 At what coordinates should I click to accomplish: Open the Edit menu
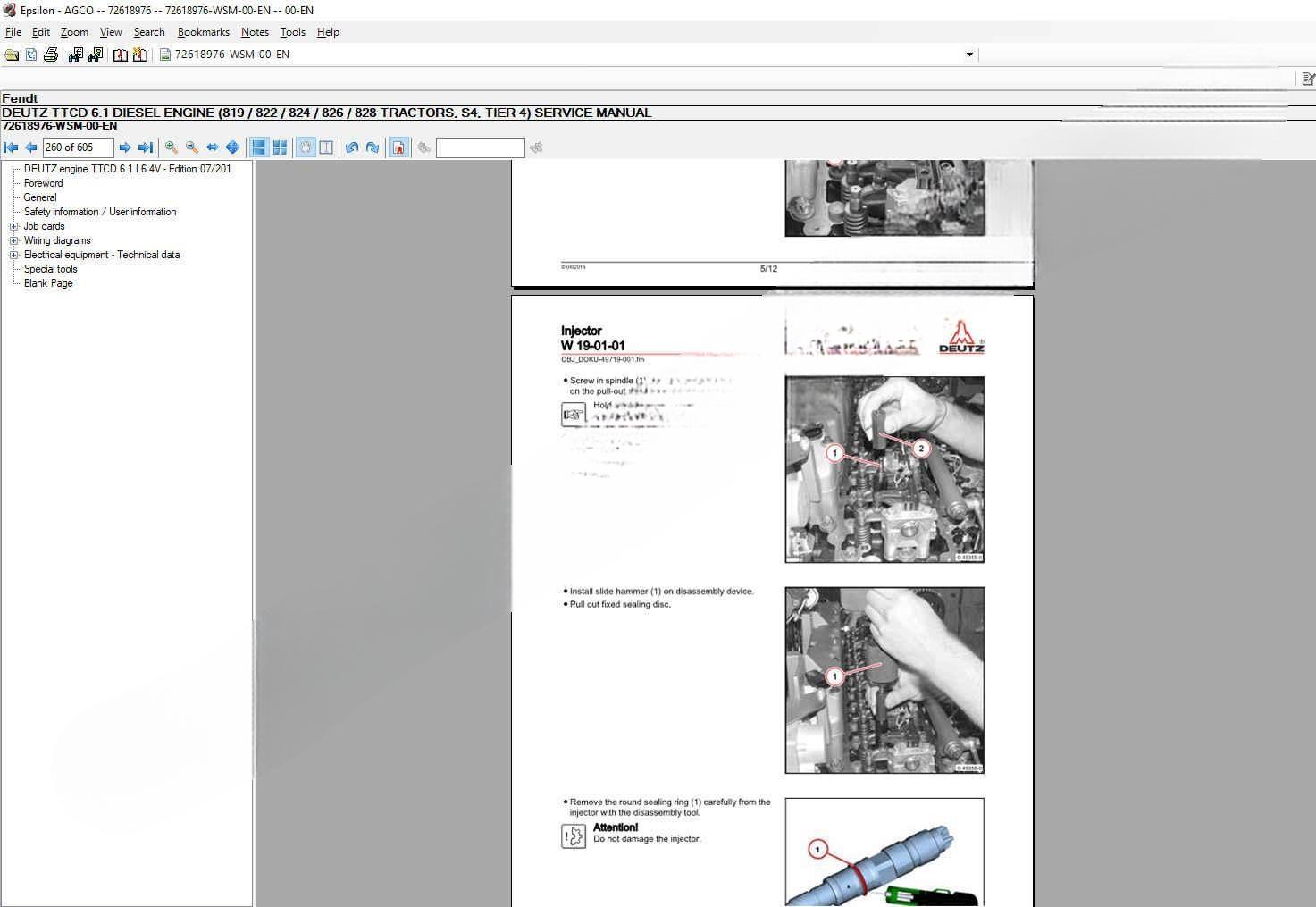click(41, 32)
